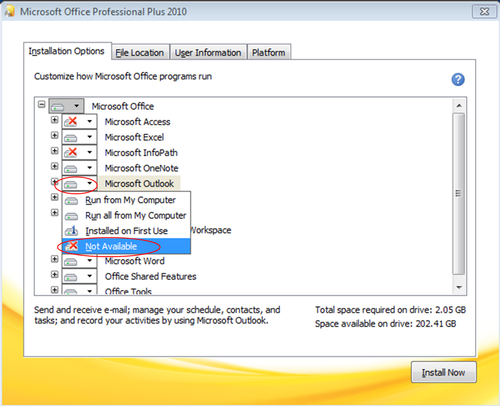Click Office Shared Features drive icon
500x406 pixels.
[x=71, y=276]
